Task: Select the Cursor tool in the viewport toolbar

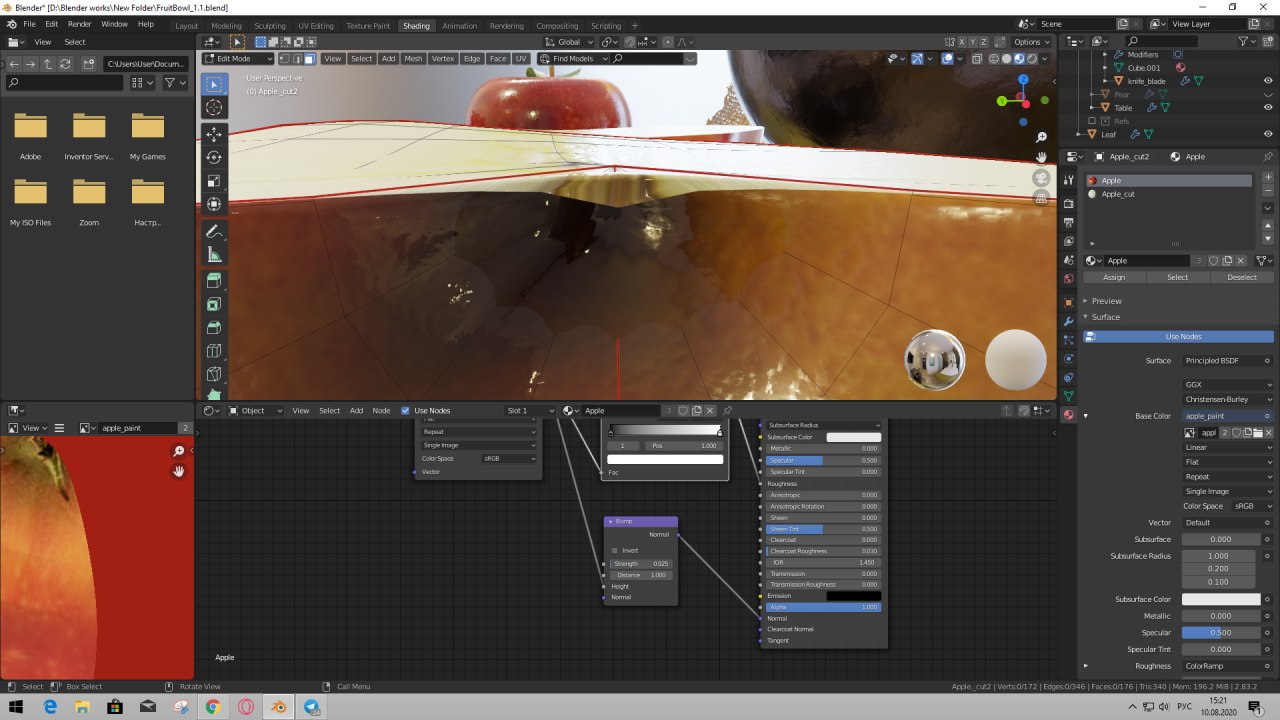Action: point(214,108)
